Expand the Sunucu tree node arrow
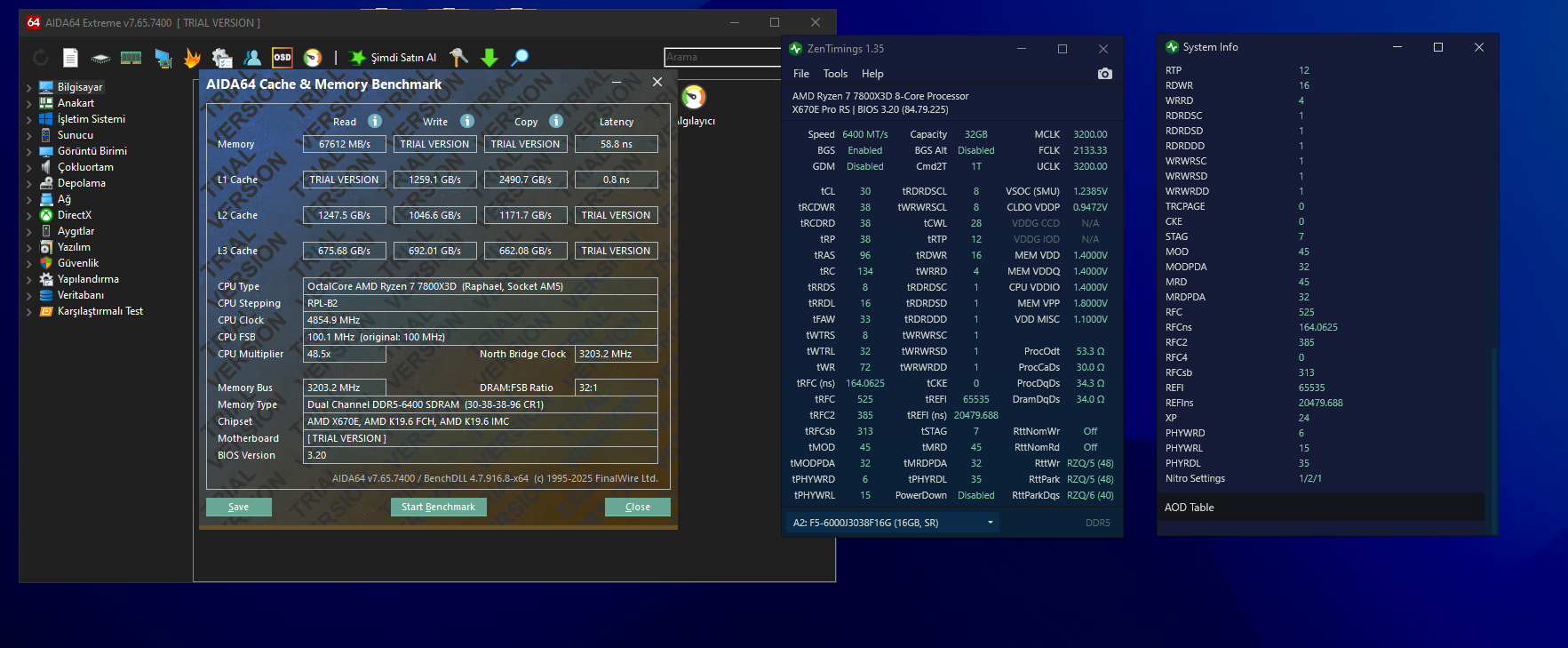Screen dimensions: 1568x648 click(29, 136)
